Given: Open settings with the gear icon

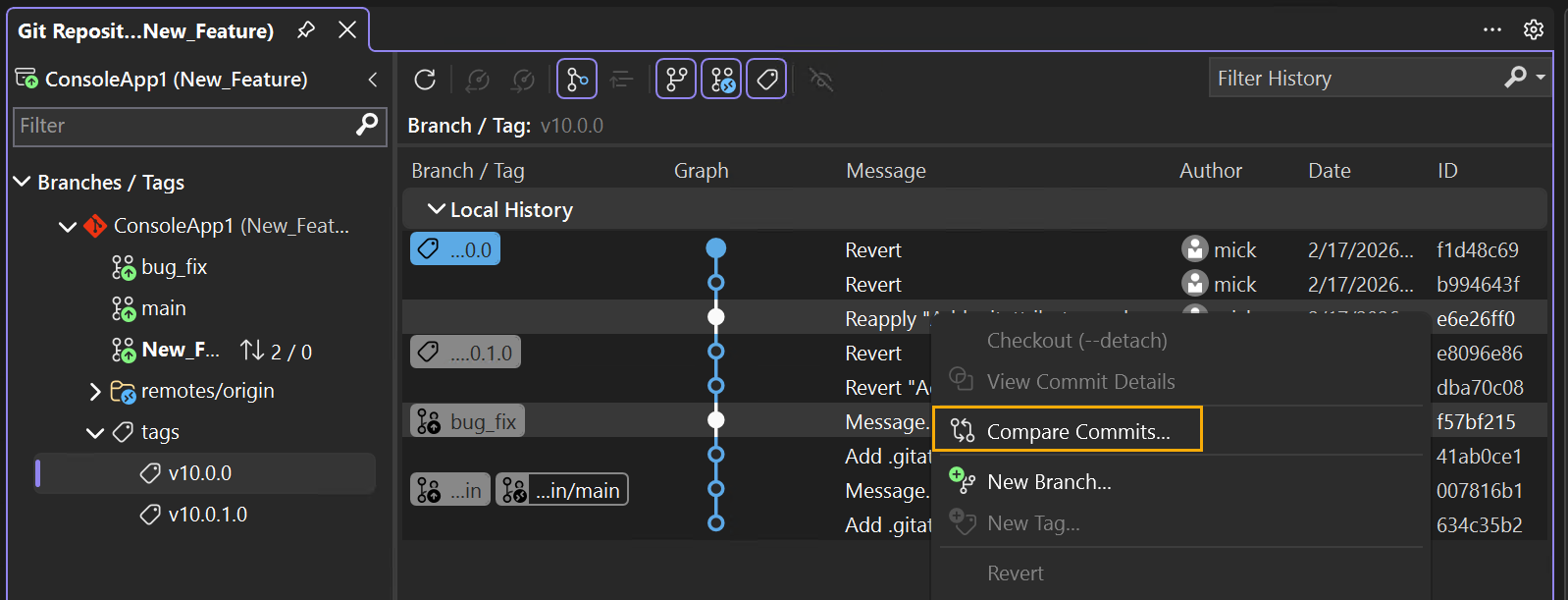Looking at the screenshot, I should coord(1534,29).
